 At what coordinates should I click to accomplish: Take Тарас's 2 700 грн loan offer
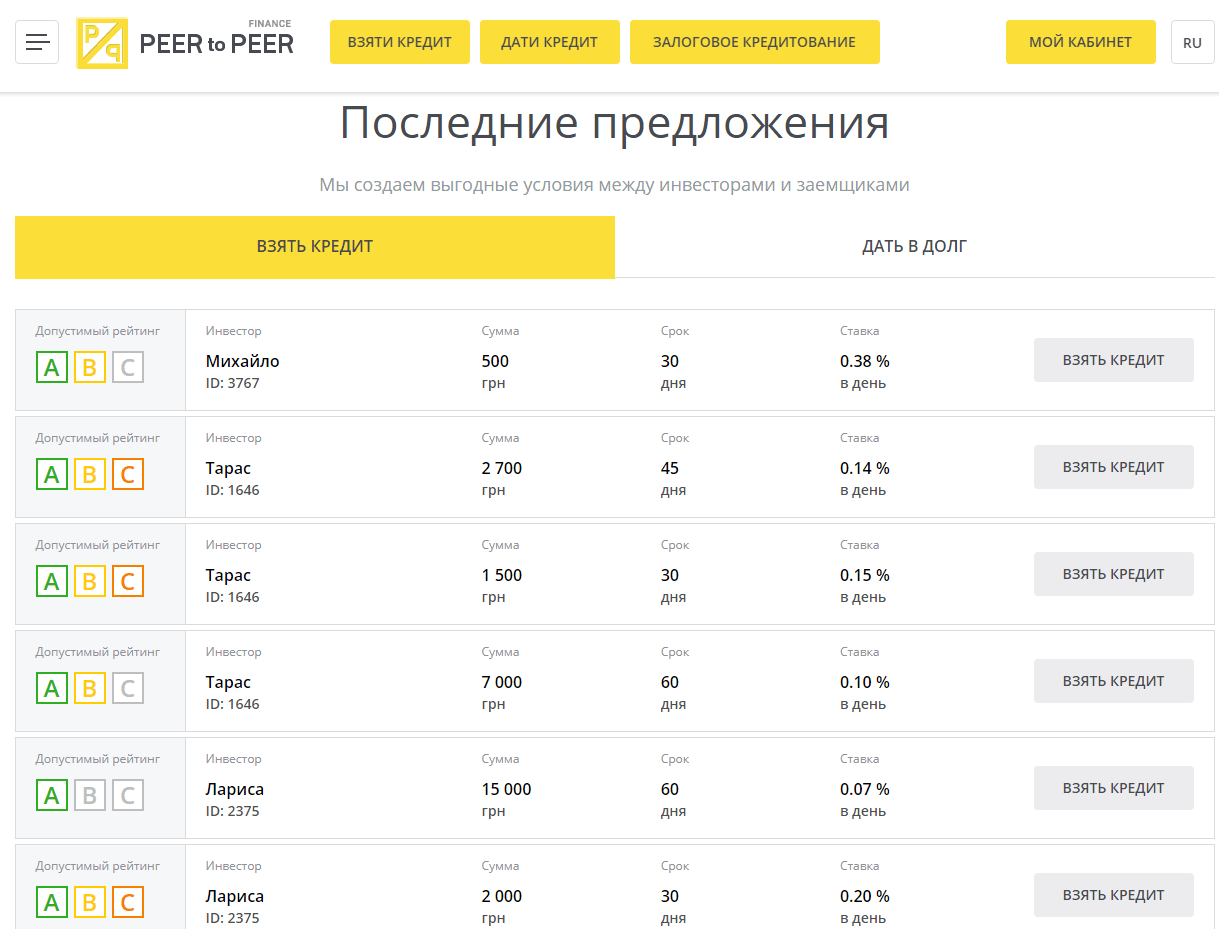(x=1113, y=467)
